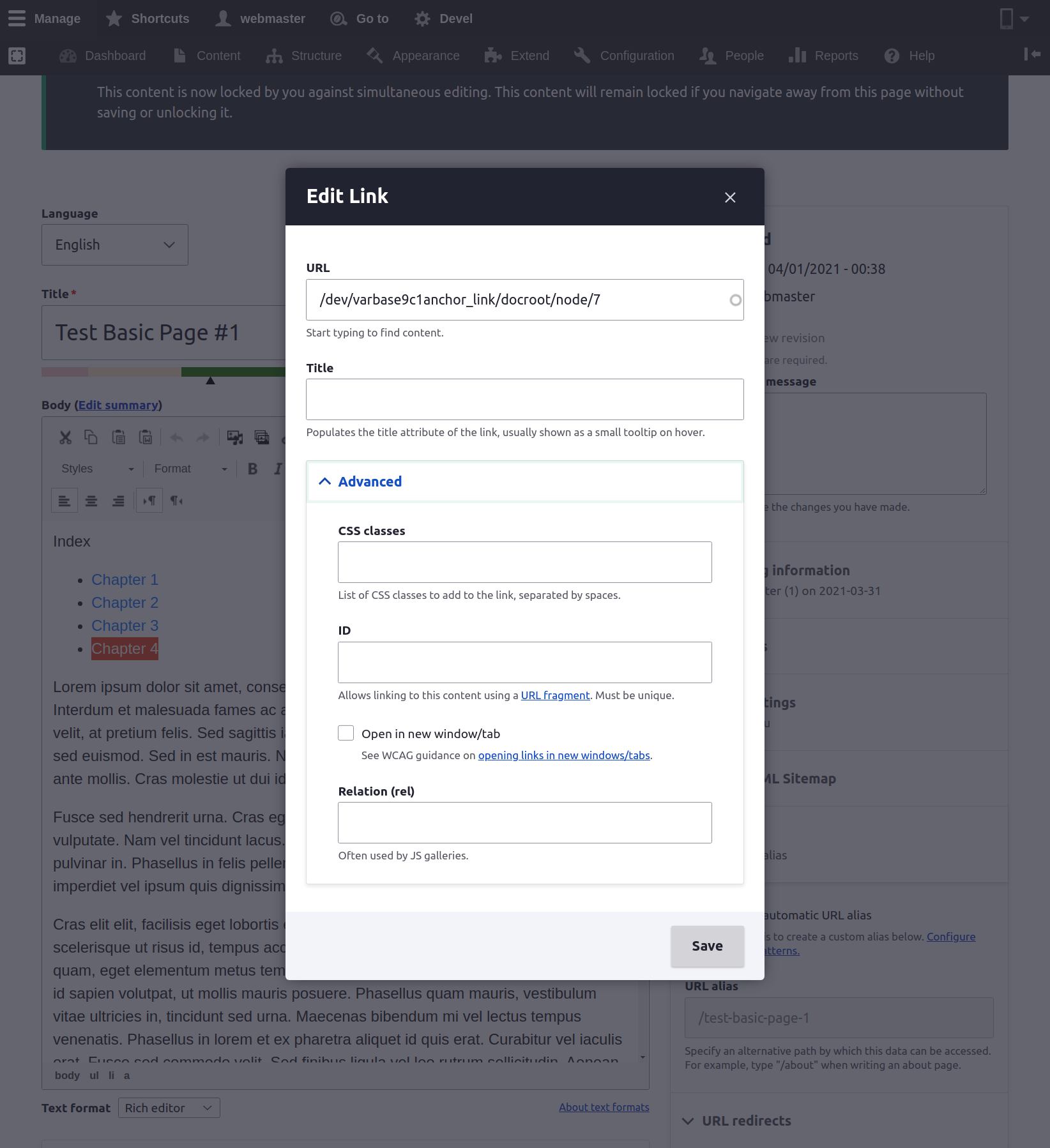Toggle bold formatting in editor
This screenshot has height=1148, width=1050.
[x=253, y=469]
